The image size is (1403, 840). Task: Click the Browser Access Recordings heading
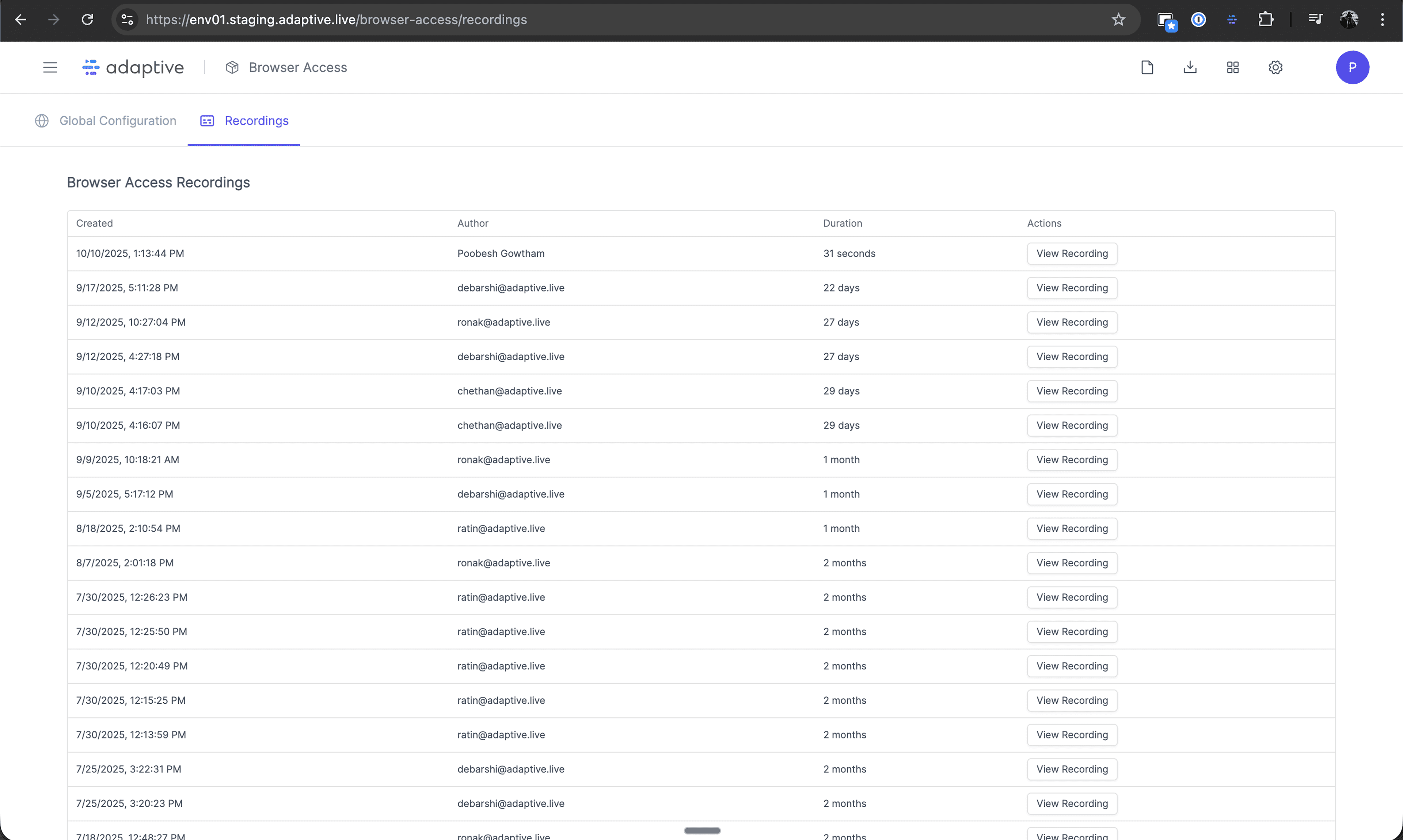click(x=159, y=182)
